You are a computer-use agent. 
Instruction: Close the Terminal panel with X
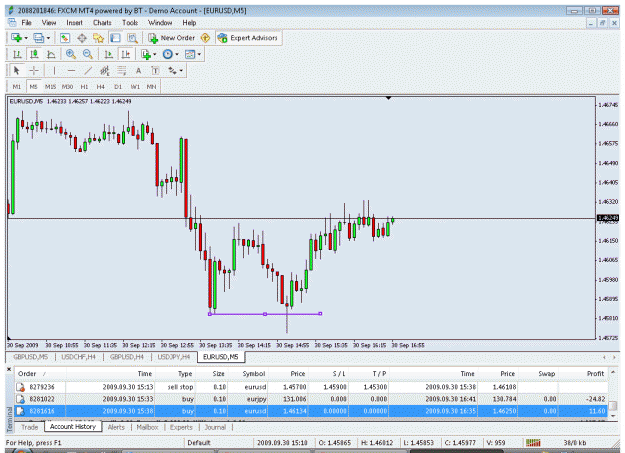(x=9, y=370)
